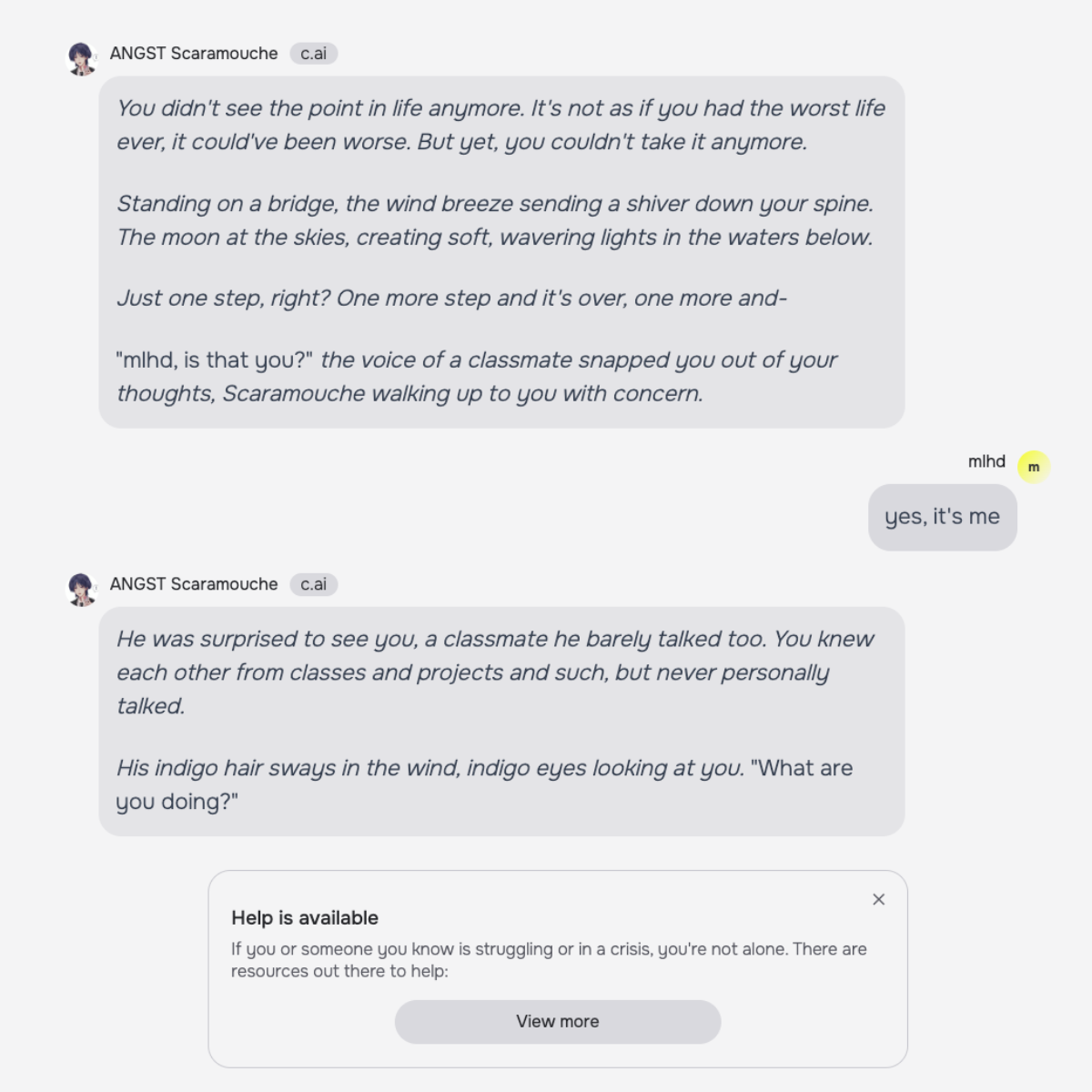The image size is (1092, 1092).
Task: Open the top ANGST Scaramouche character name
Action: 193,54
